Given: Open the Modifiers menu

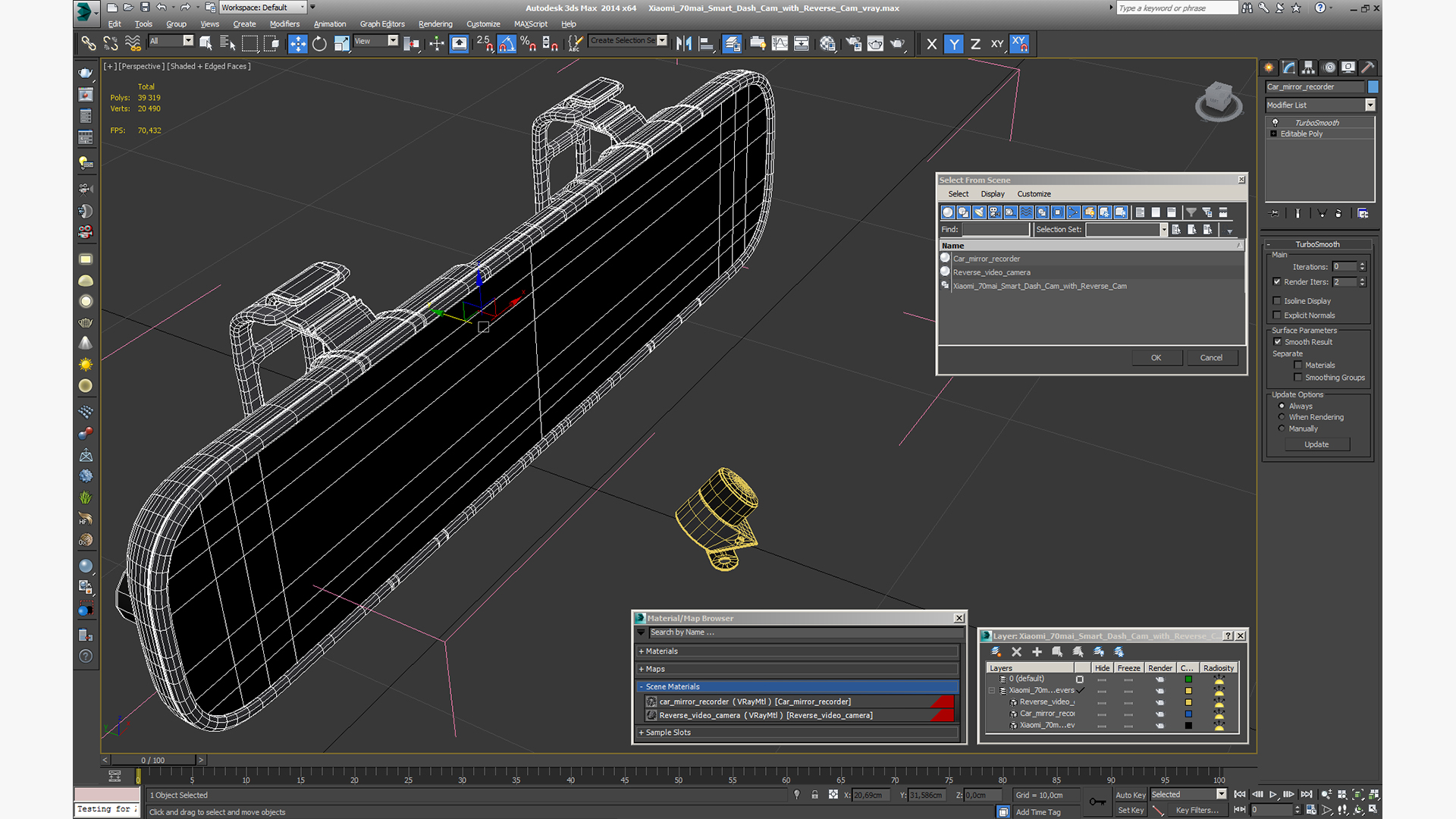Looking at the screenshot, I should point(284,24).
